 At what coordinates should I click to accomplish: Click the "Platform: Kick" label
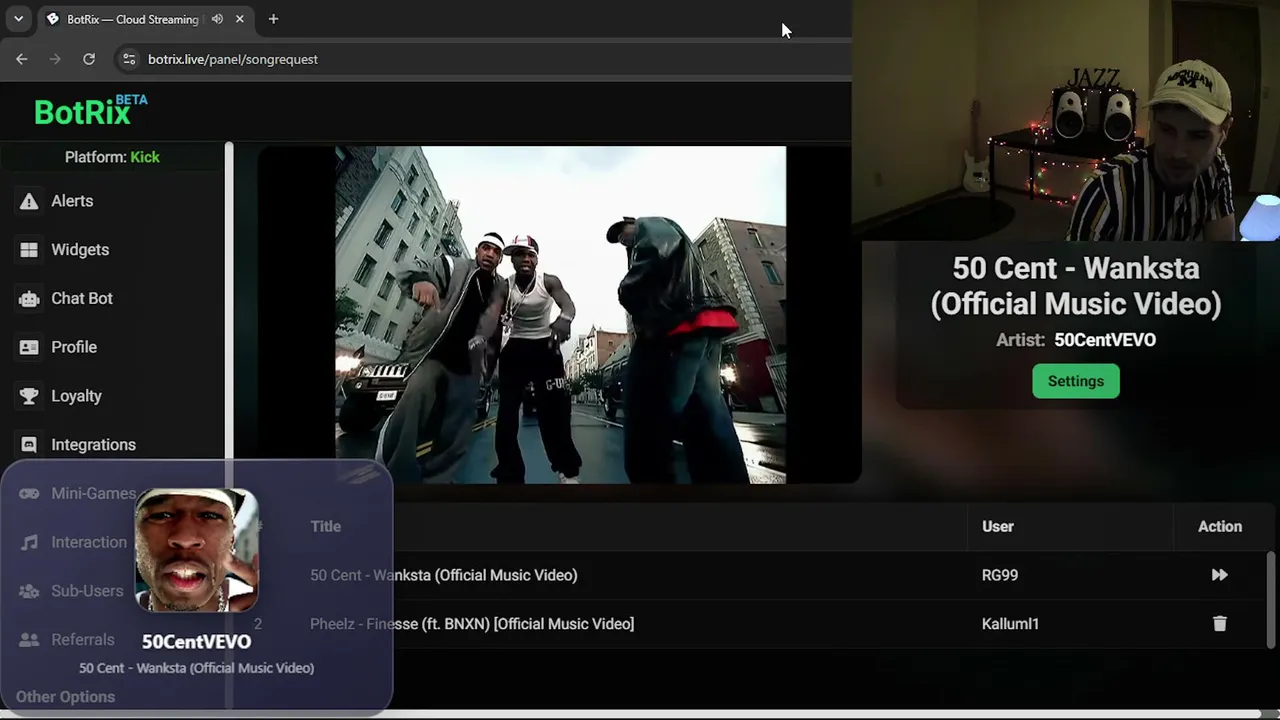coord(112,157)
